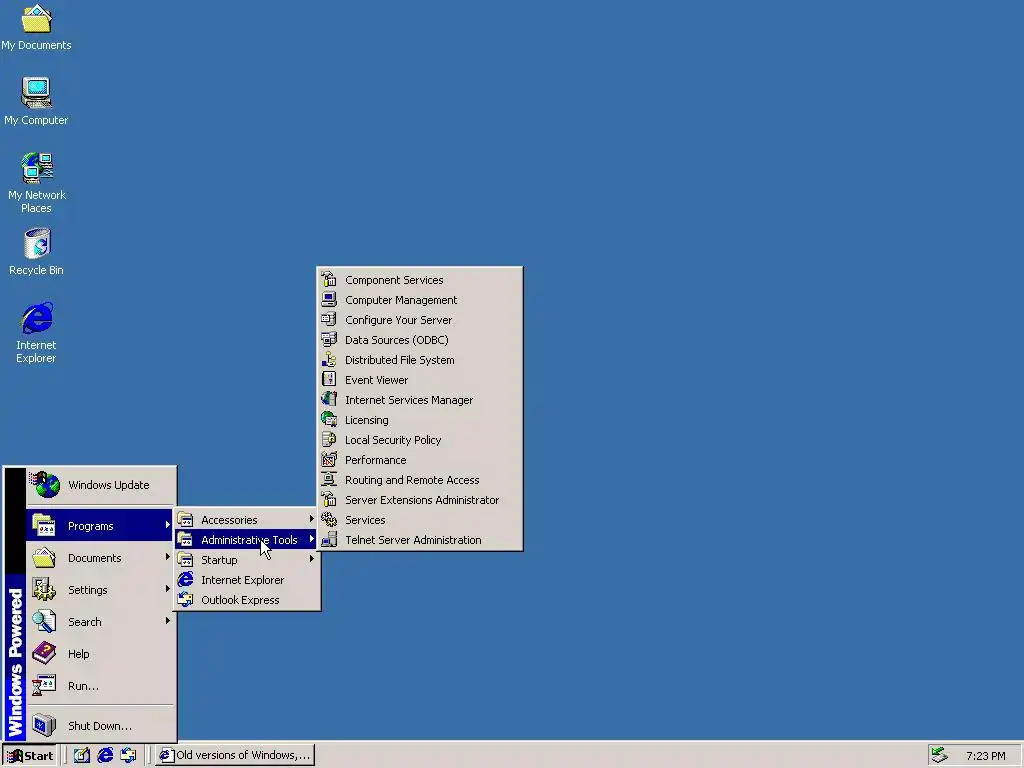Click the Distributed File System icon

[329, 360]
